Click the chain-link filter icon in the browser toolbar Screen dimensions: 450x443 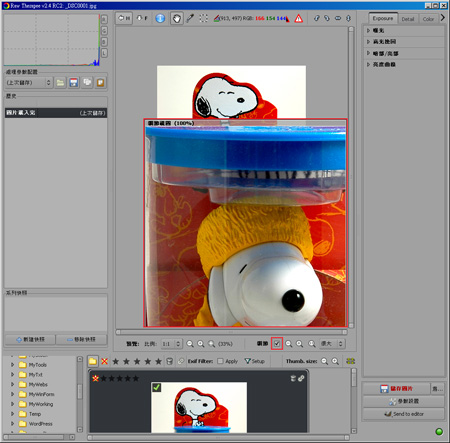[181, 361]
